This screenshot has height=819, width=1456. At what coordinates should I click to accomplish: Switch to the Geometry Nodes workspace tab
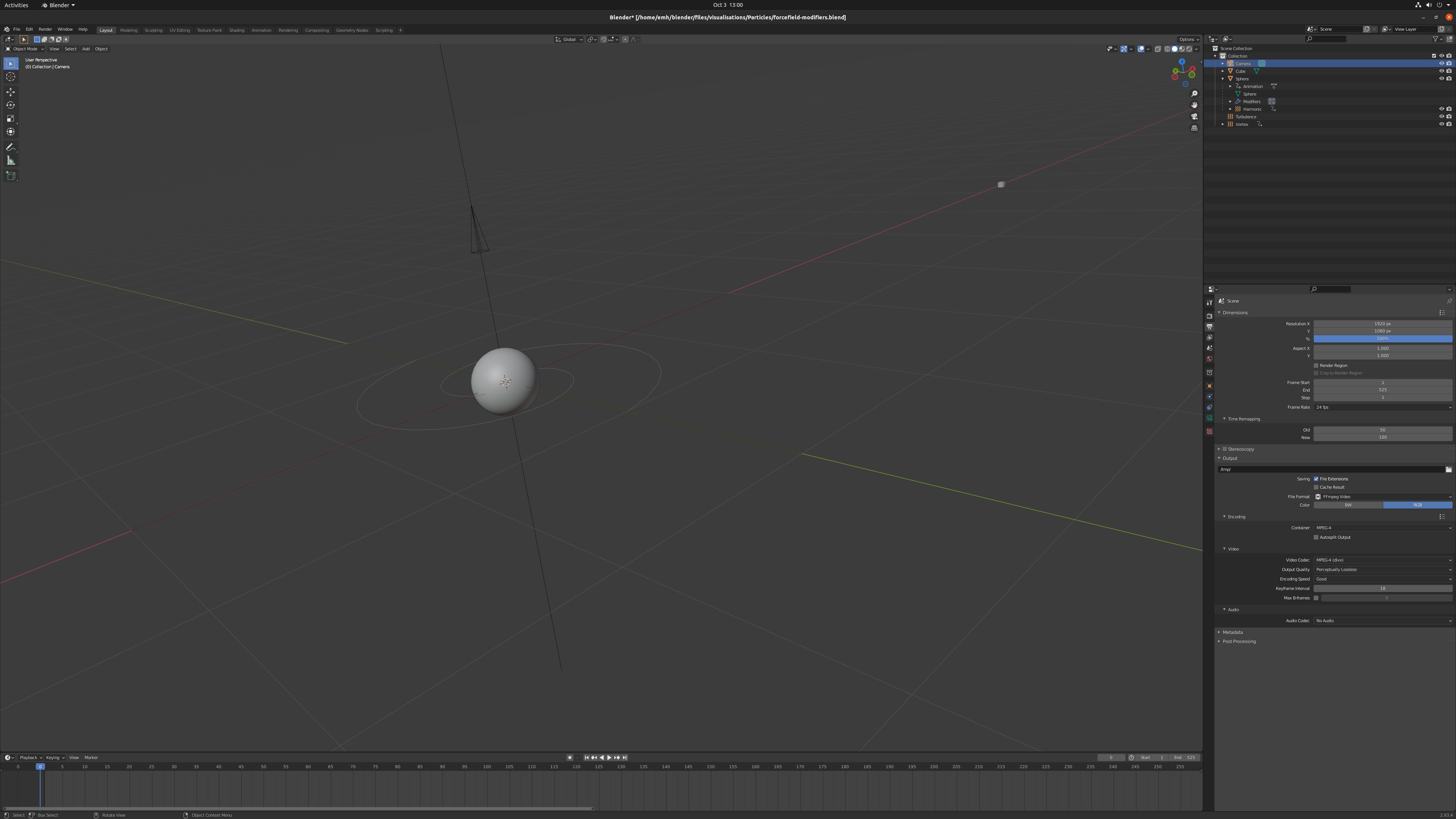pos(351,30)
